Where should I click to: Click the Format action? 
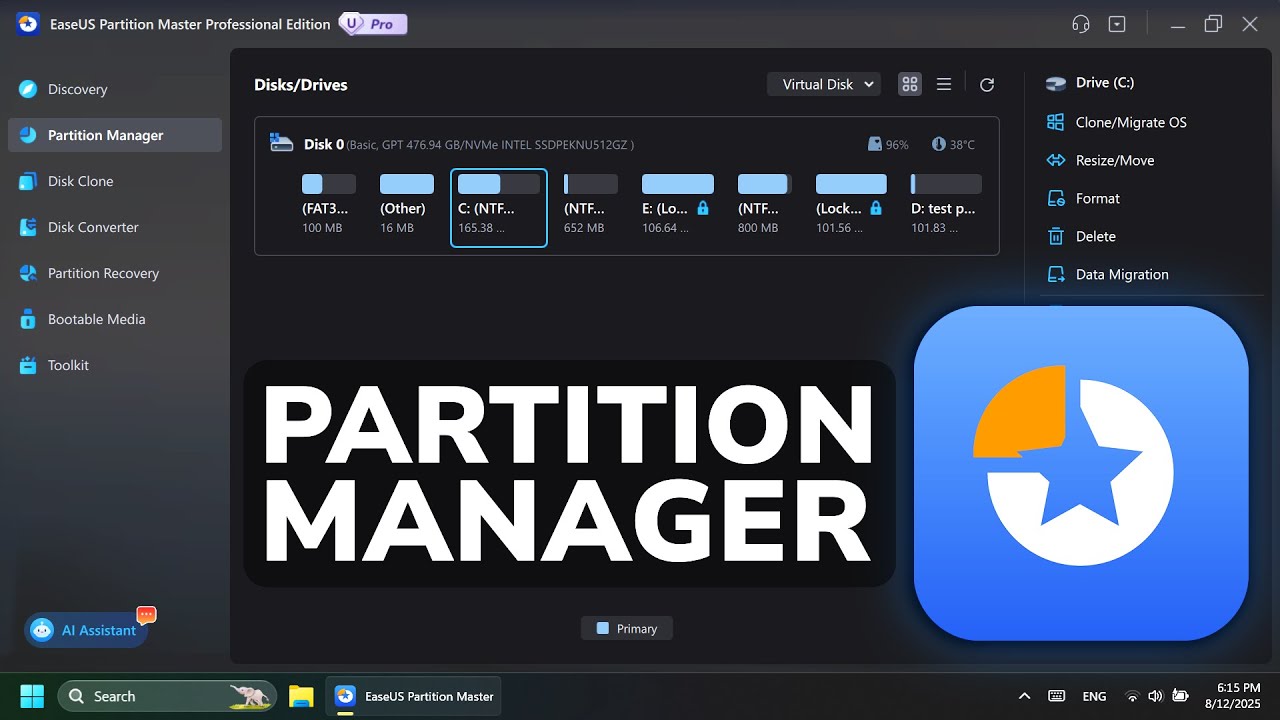(1083, 198)
